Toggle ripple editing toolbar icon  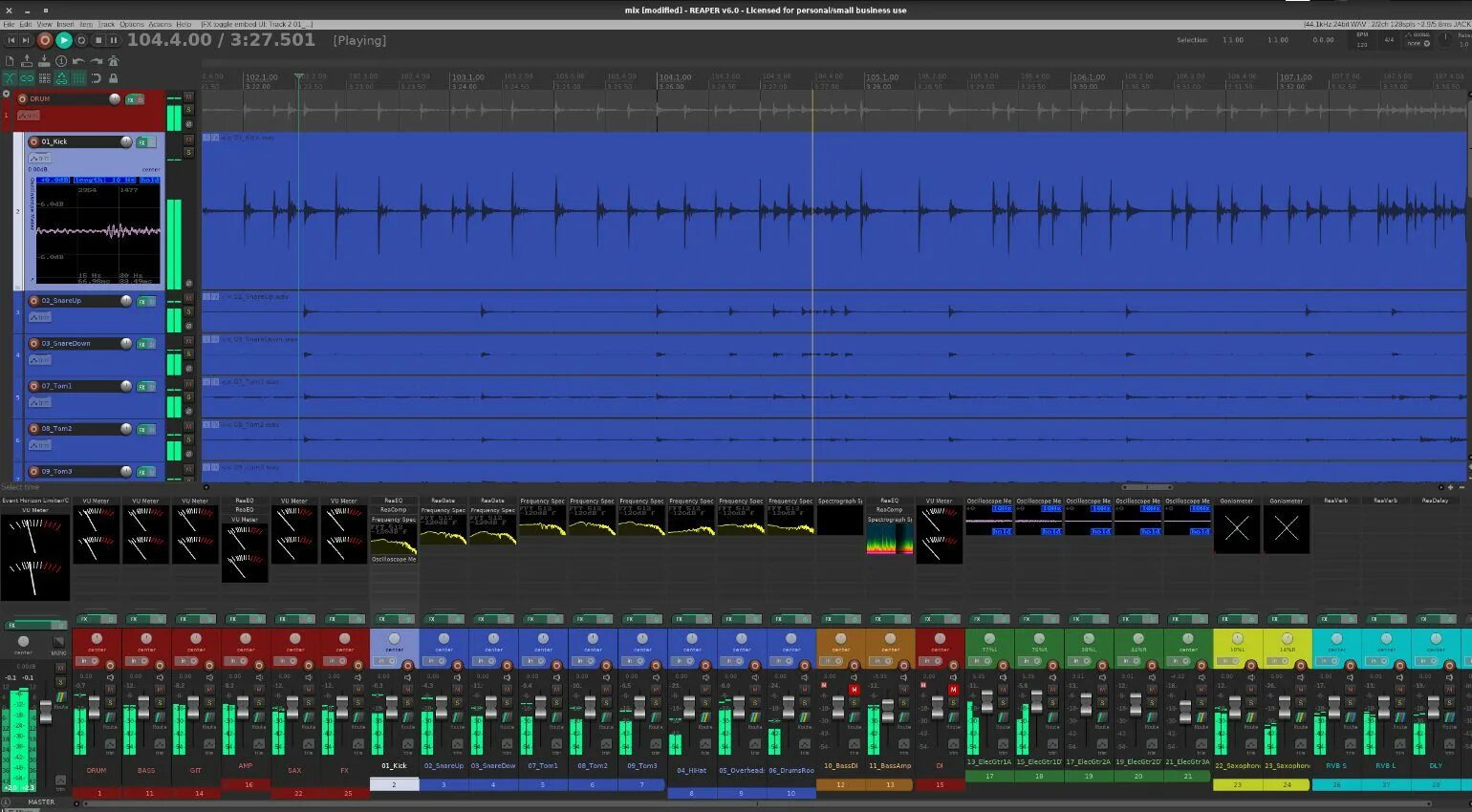pyautogui.click(x=44, y=78)
